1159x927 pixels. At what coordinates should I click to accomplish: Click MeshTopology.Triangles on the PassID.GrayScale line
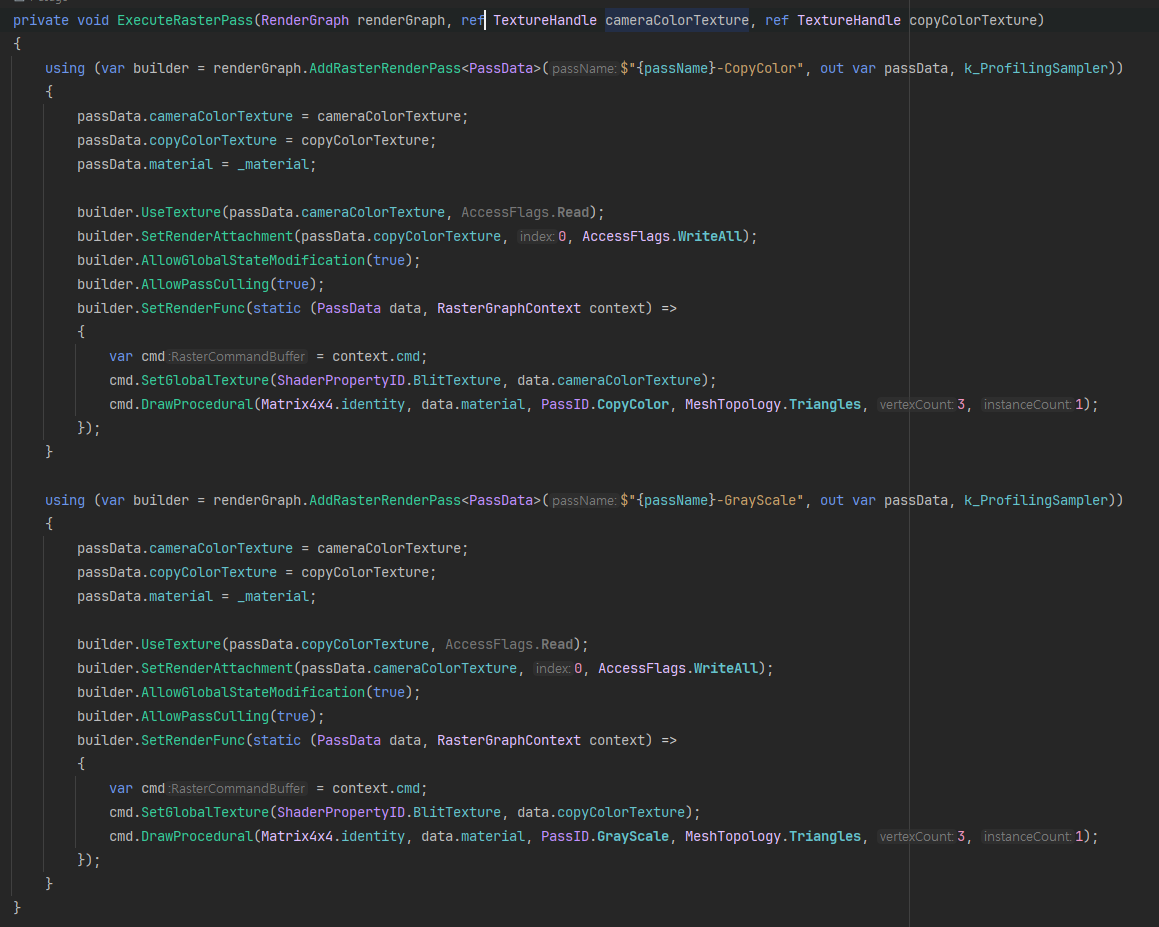773,836
